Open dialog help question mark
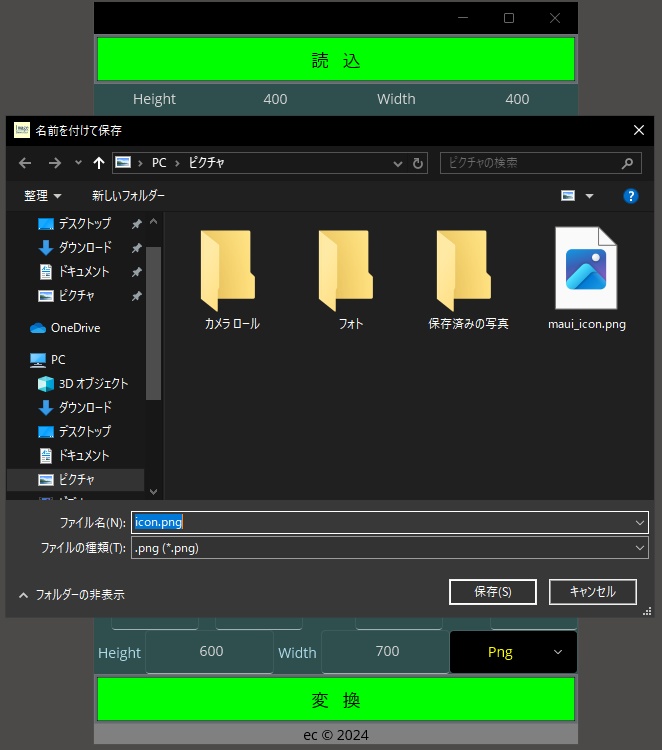The height and width of the screenshot is (750, 662). (x=630, y=196)
